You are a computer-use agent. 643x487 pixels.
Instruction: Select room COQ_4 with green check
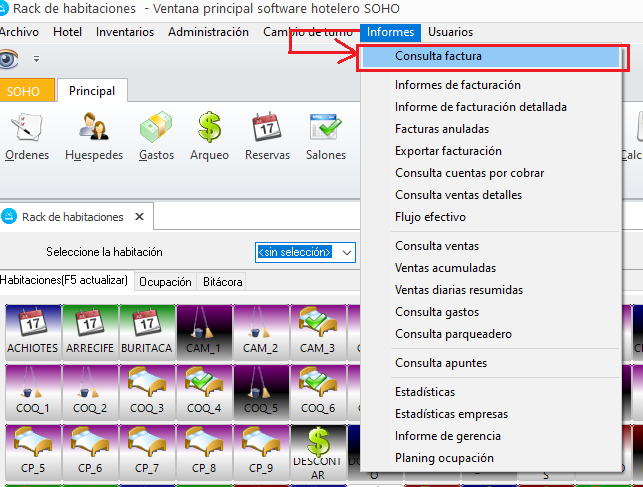point(204,391)
